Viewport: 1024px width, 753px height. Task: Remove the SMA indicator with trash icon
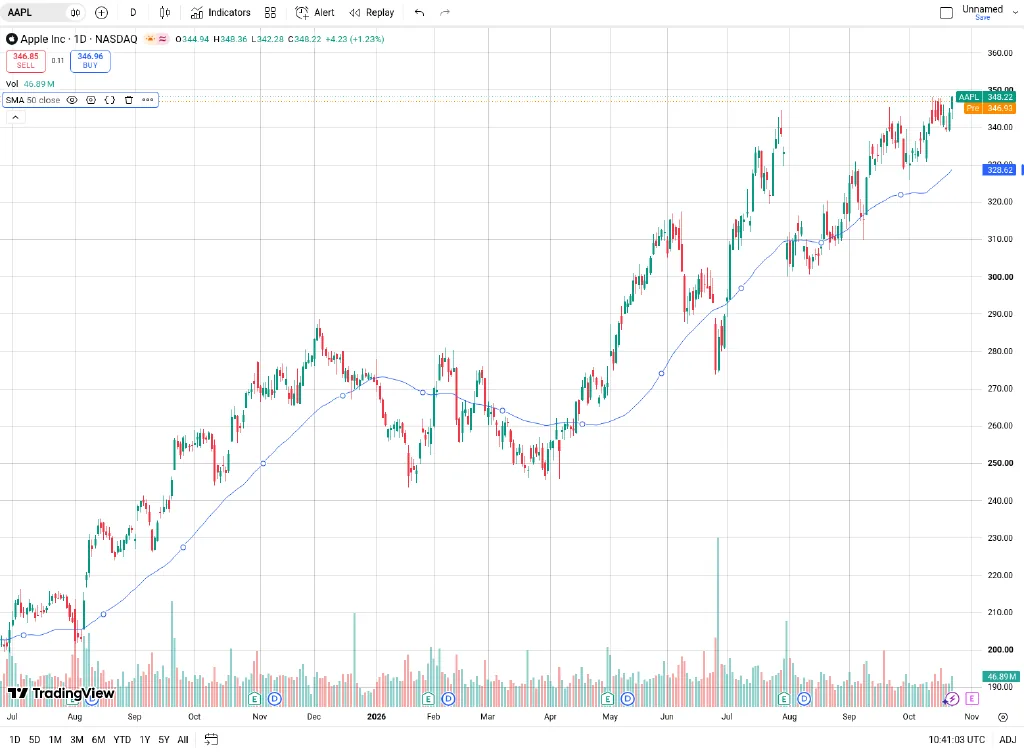pos(129,100)
